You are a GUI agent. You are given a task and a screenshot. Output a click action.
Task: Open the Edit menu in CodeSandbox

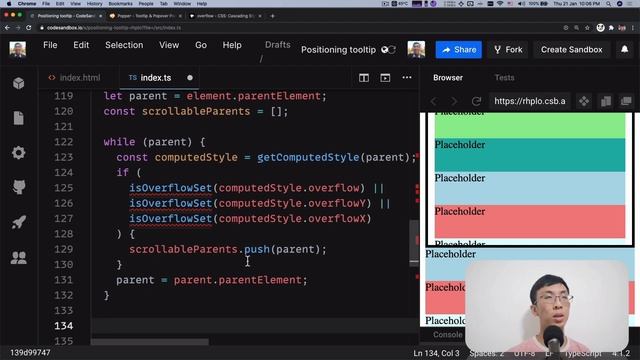[x=81, y=45]
